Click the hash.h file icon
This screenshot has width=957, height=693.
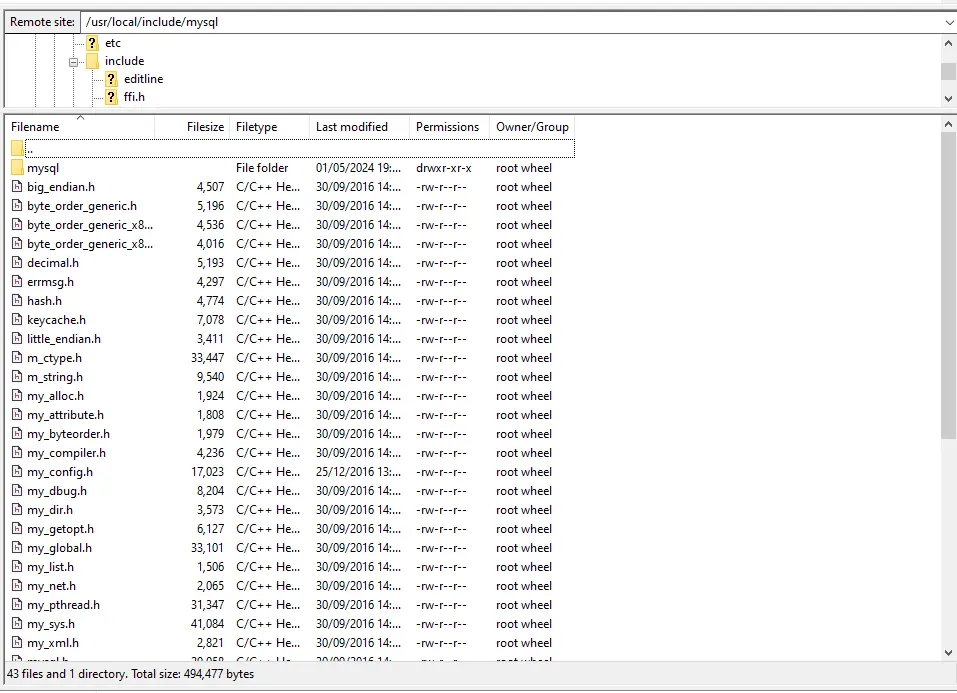point(17,301)
